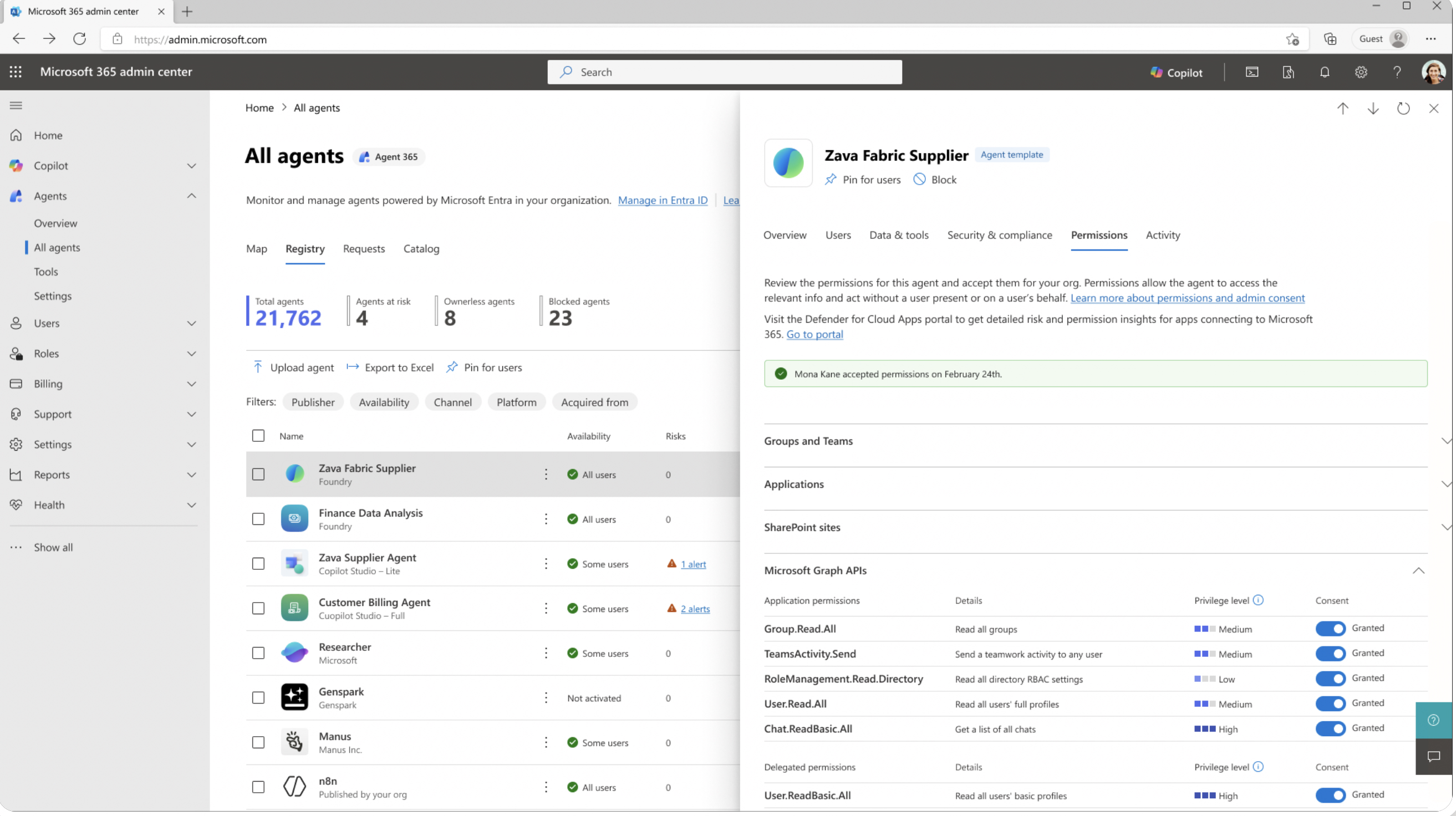Open Cloud Shell terminal icon

pyautogui.click(x=1252, y=72)
